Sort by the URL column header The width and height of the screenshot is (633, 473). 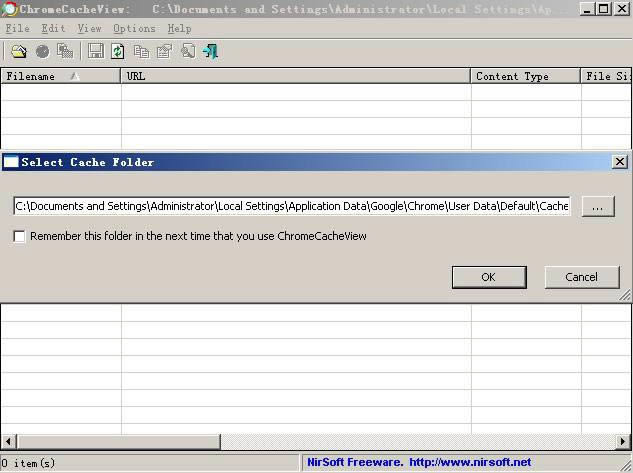pyautogui.click(x=296, y=76)
